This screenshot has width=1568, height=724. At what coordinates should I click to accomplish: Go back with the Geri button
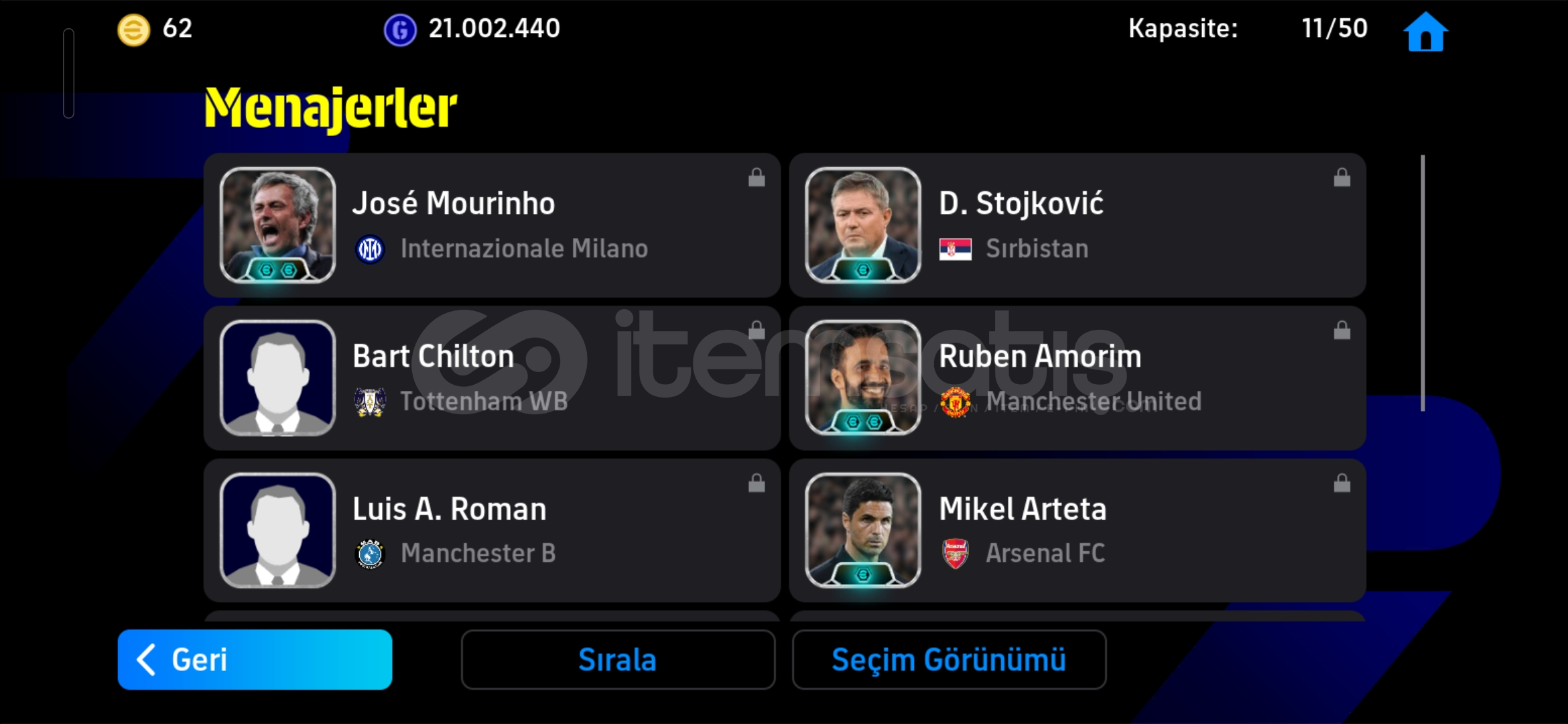(x=255, y=660)
